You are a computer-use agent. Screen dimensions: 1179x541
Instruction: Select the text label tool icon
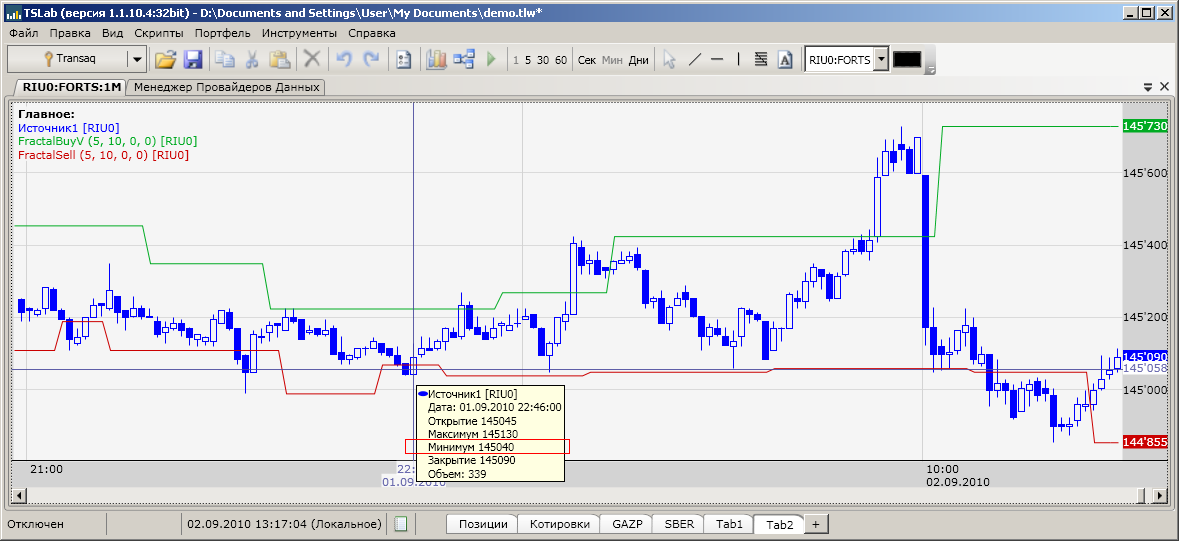(785, 59)
